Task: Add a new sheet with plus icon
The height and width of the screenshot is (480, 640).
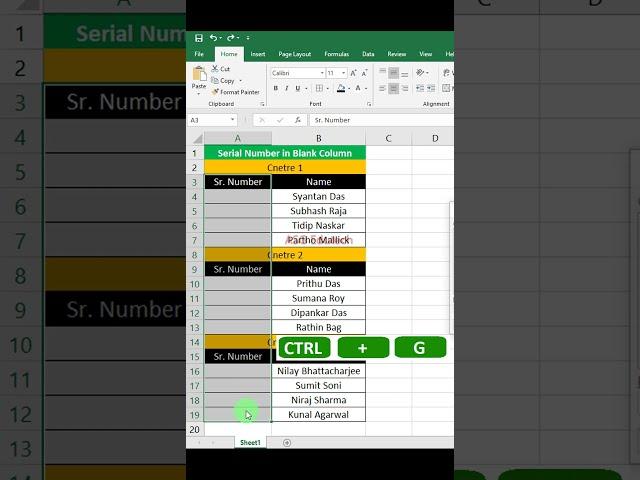Action: click(x=287, y=442)
